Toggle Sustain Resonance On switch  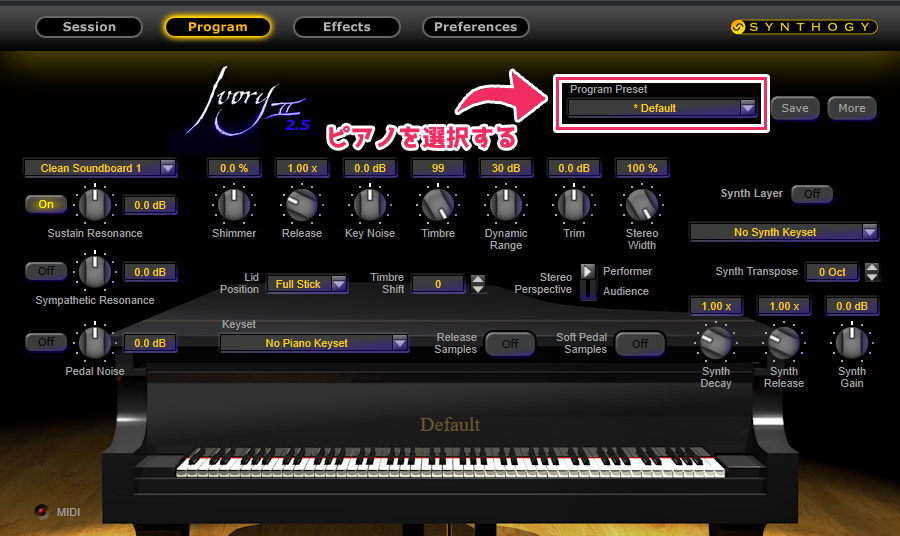pos(46,204)
